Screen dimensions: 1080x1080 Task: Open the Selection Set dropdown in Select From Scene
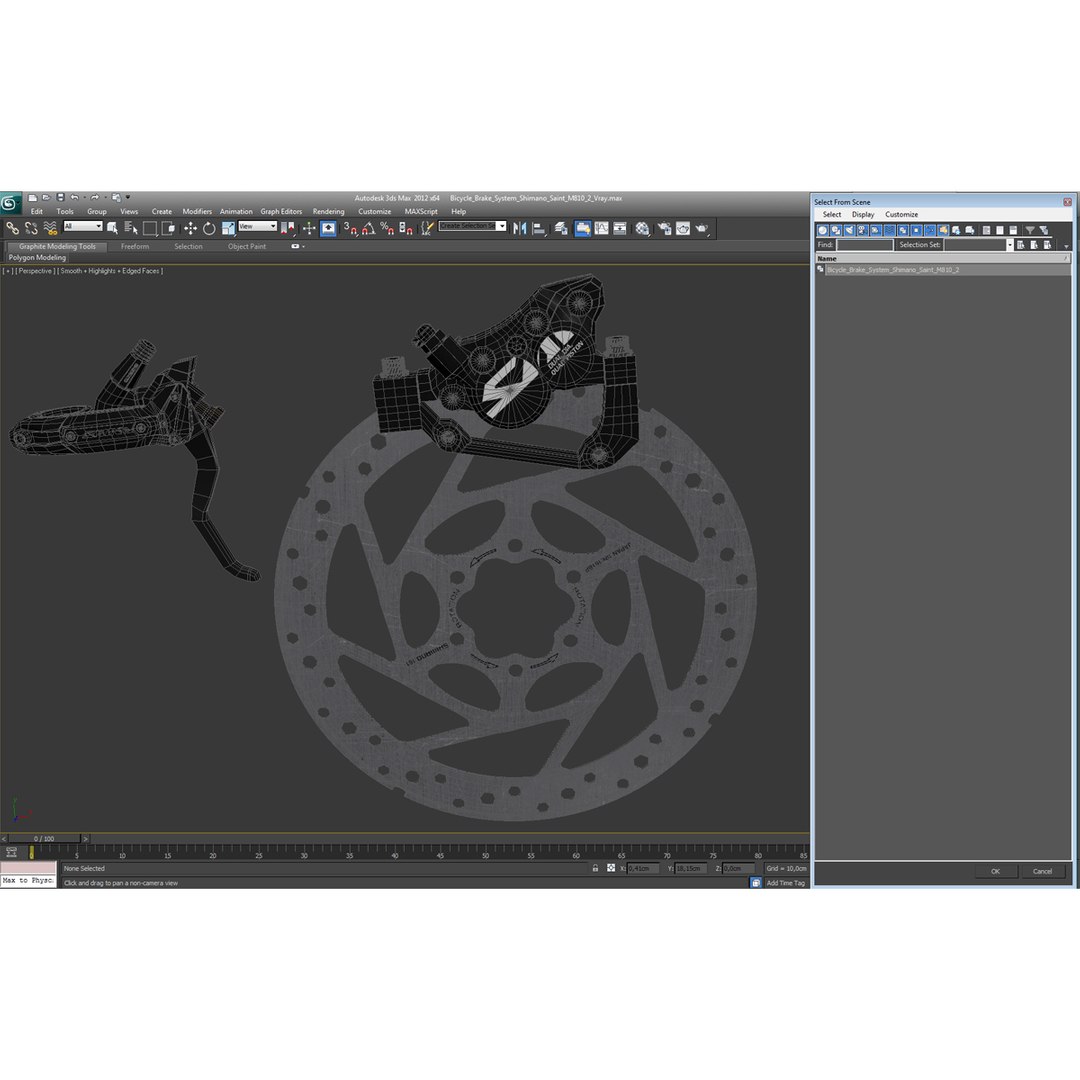tap(1010, 245)
